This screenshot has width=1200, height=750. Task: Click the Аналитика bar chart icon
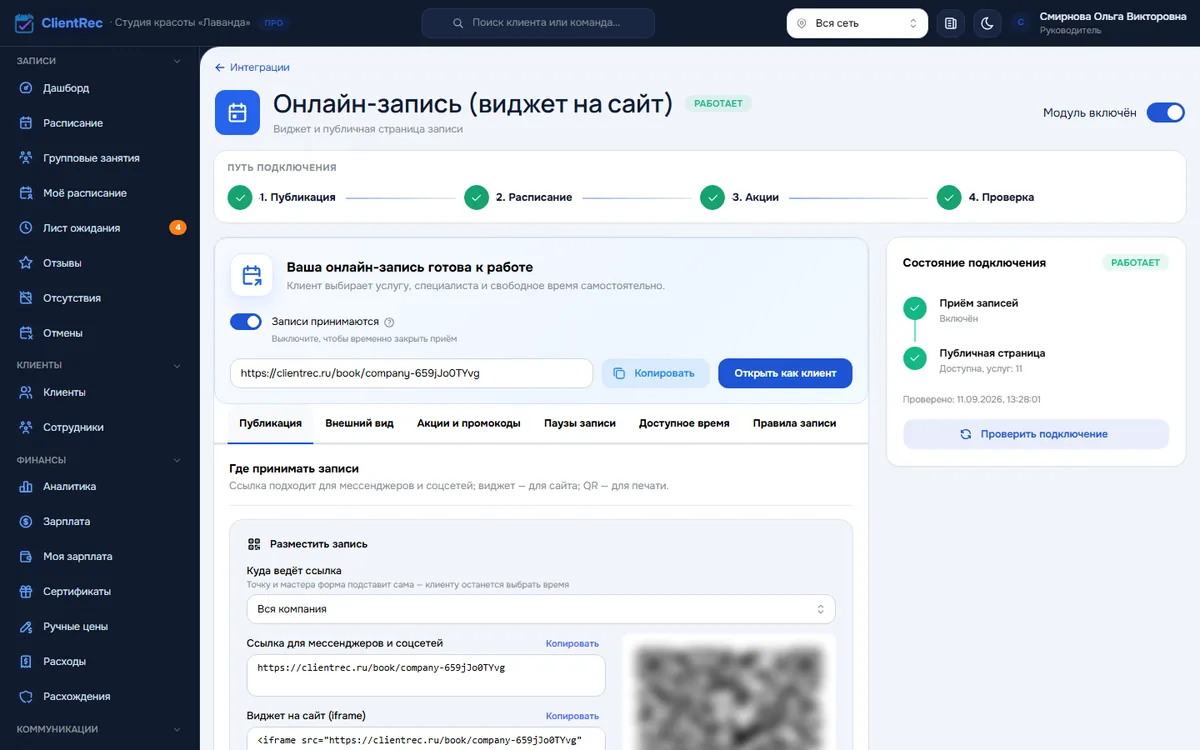pyautogui.click(x=26, y=487)
